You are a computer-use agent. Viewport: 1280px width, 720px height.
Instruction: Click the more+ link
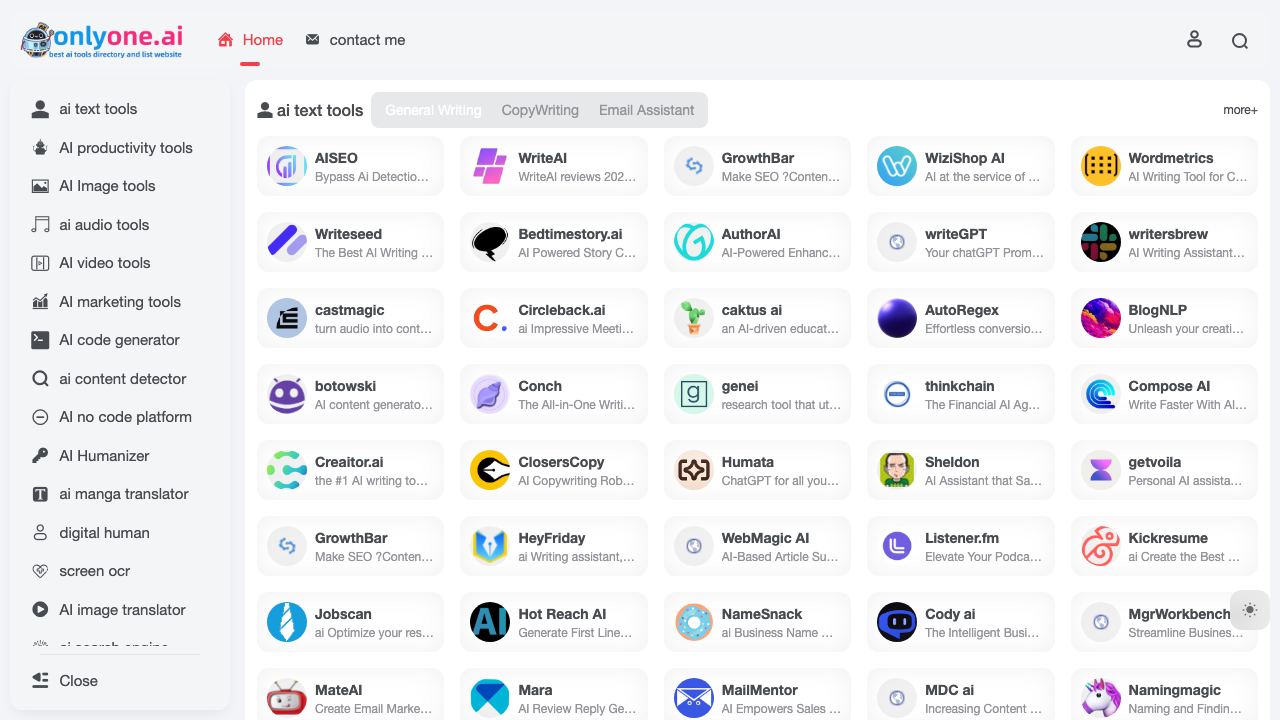1240,110
